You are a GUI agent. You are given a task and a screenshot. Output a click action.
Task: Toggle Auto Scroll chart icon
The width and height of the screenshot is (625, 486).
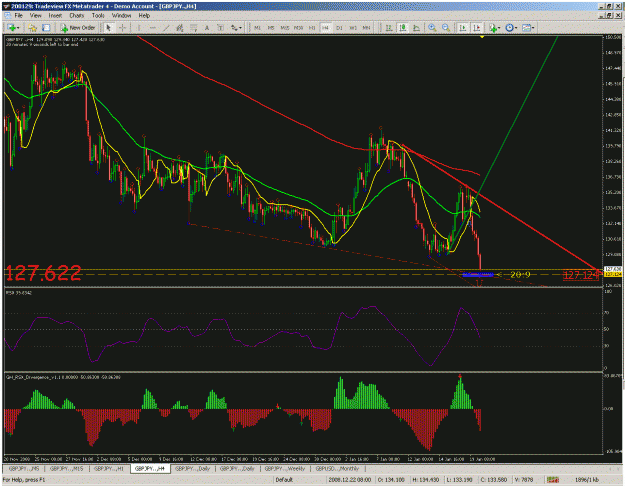463,28
